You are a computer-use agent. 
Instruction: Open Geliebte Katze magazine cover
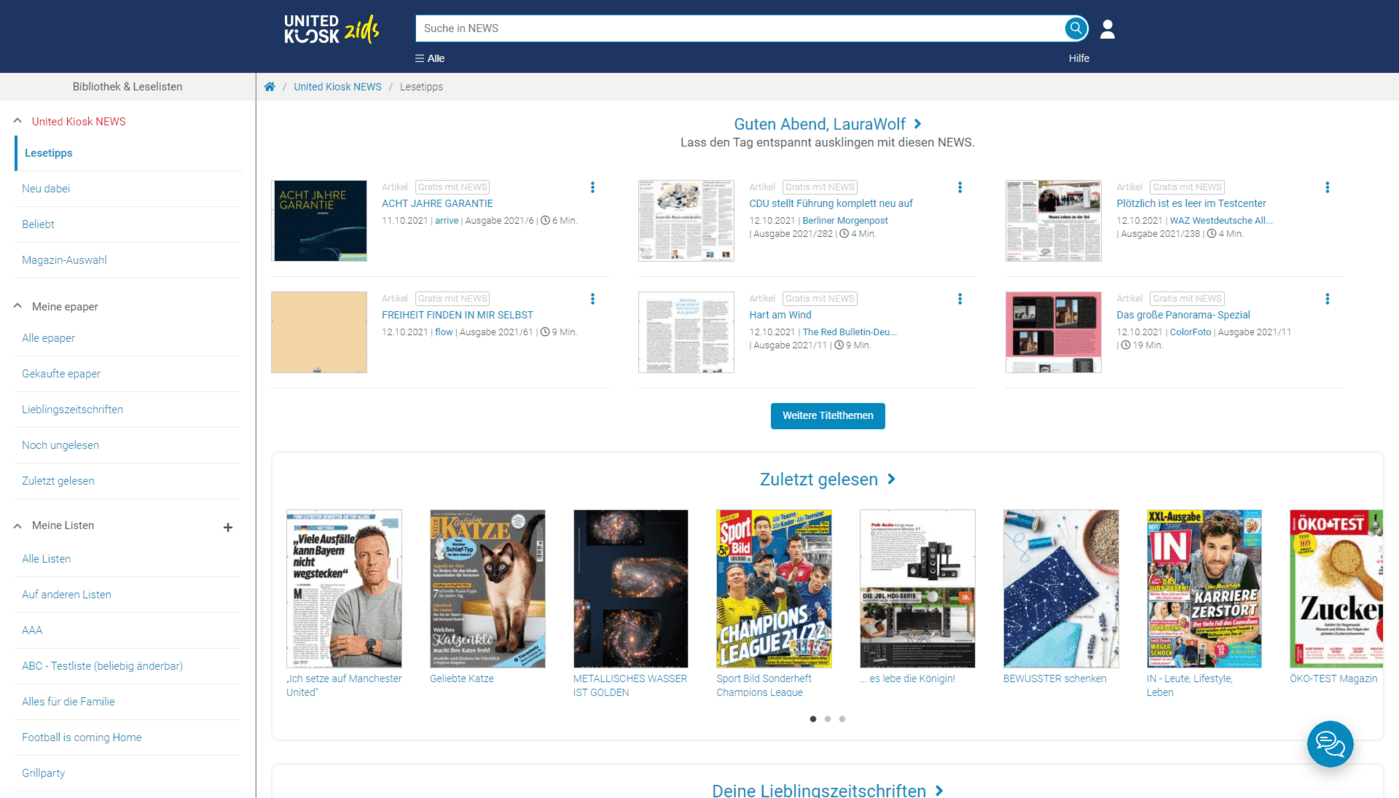pos(487,588)
